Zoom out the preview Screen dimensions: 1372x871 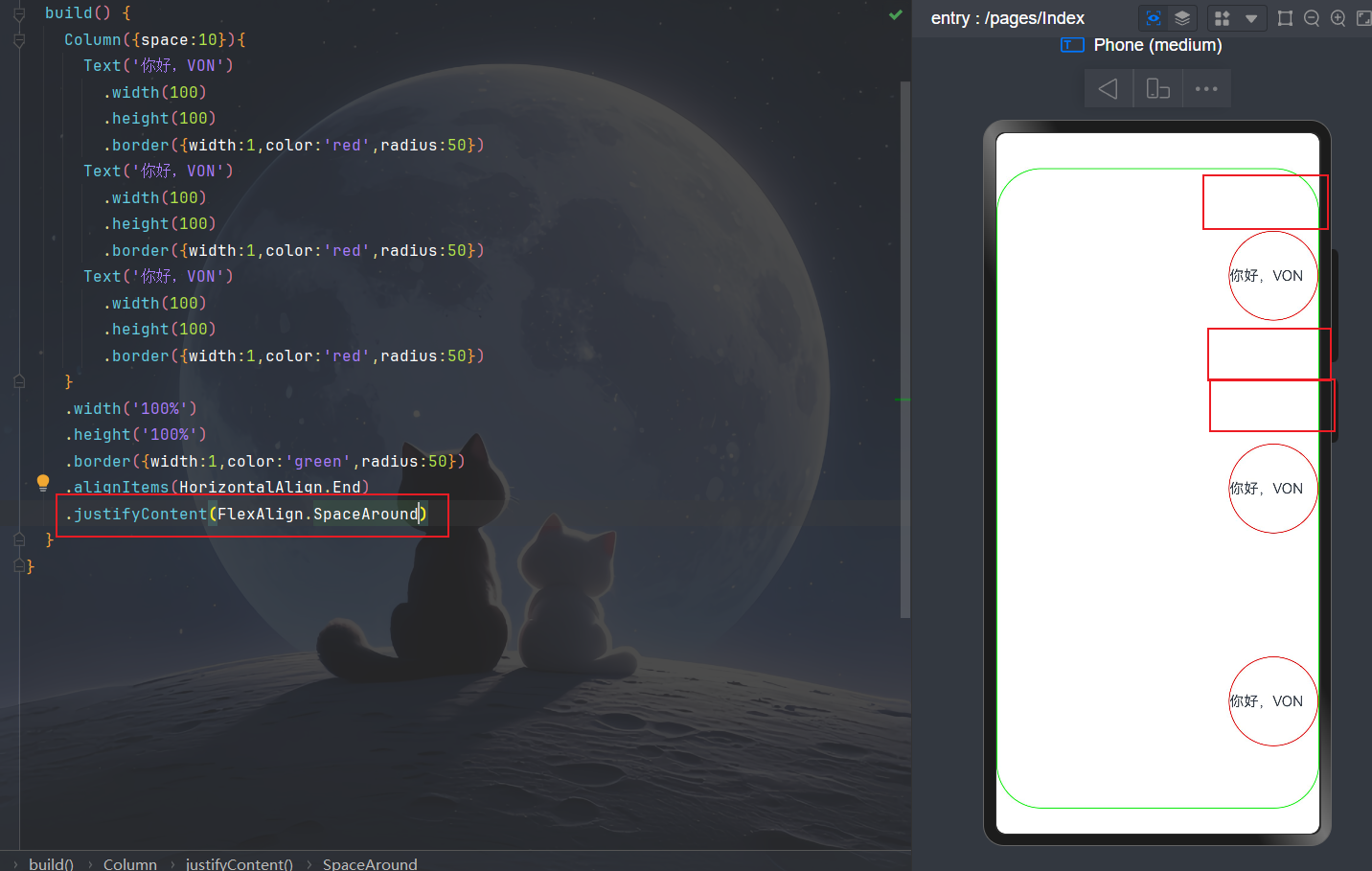coord(1312,18)
